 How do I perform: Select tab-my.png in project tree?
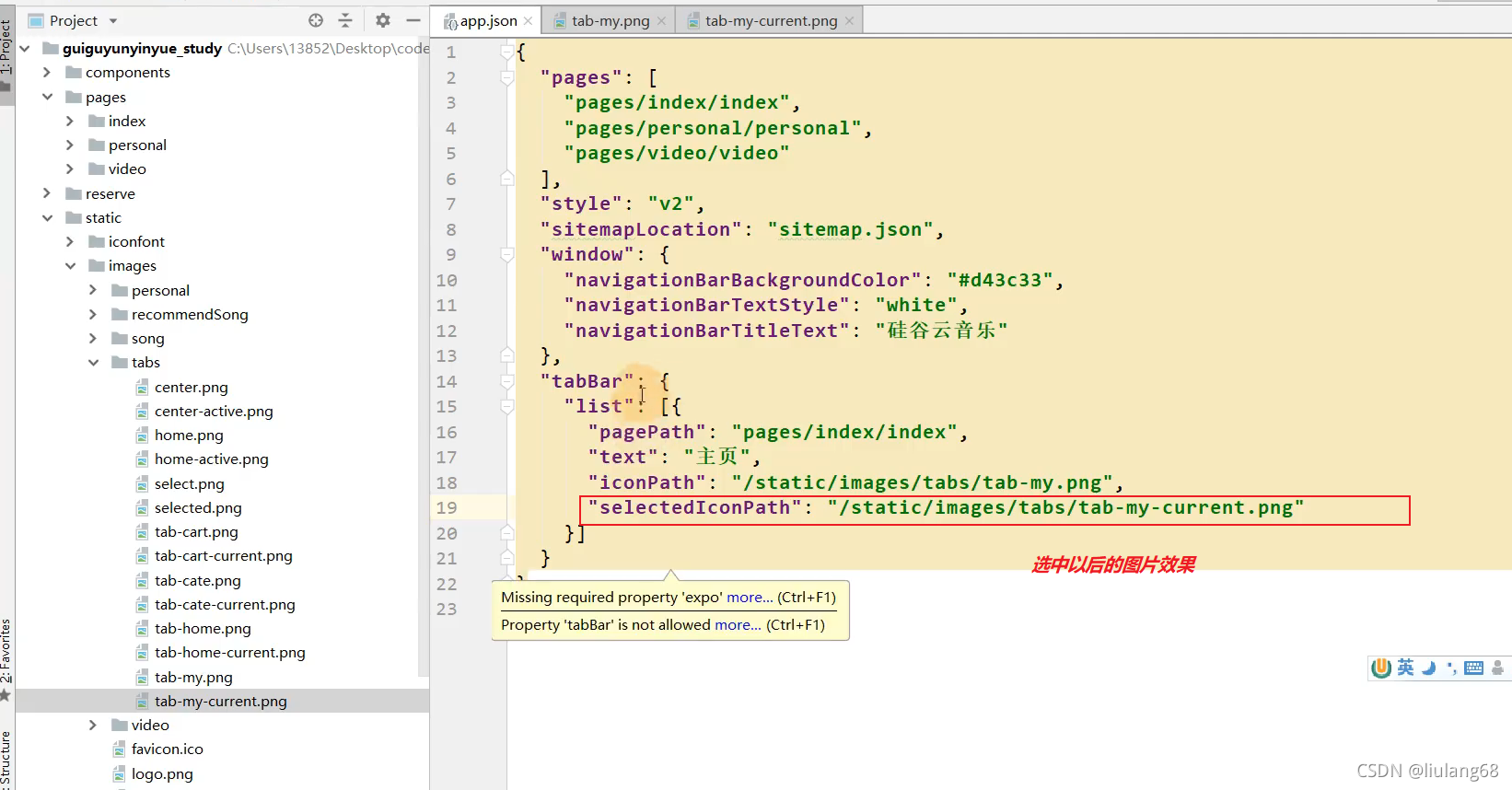pyautogui.click(x=193, y=677)
